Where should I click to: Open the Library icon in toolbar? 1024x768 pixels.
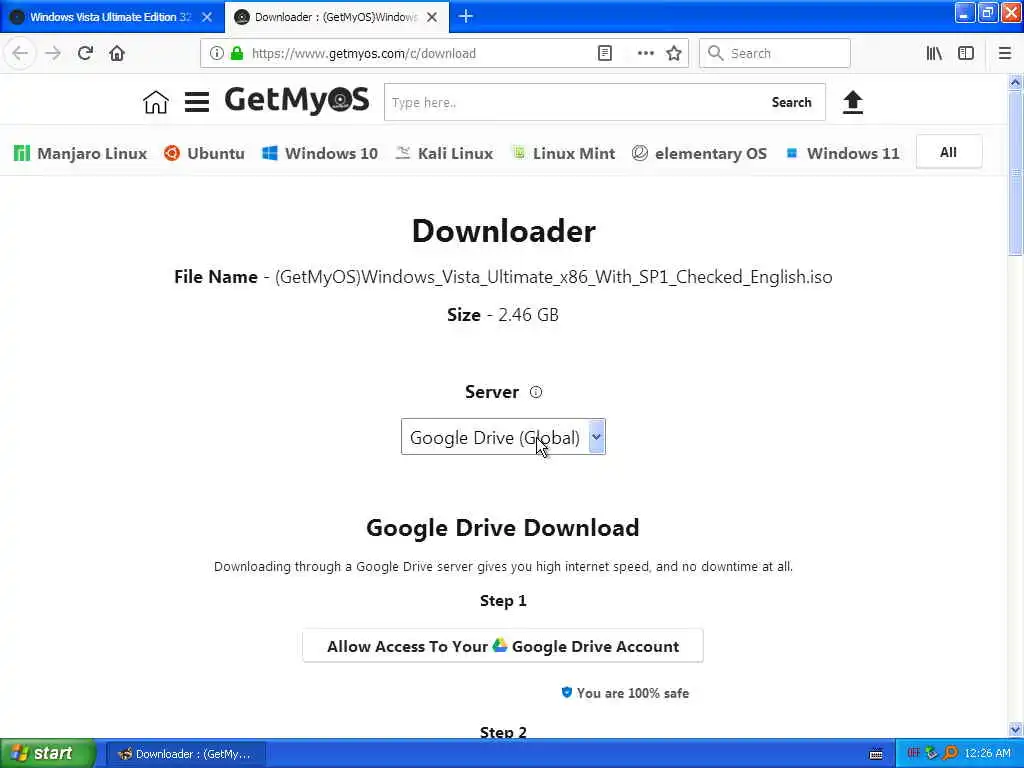coord(934,53)
